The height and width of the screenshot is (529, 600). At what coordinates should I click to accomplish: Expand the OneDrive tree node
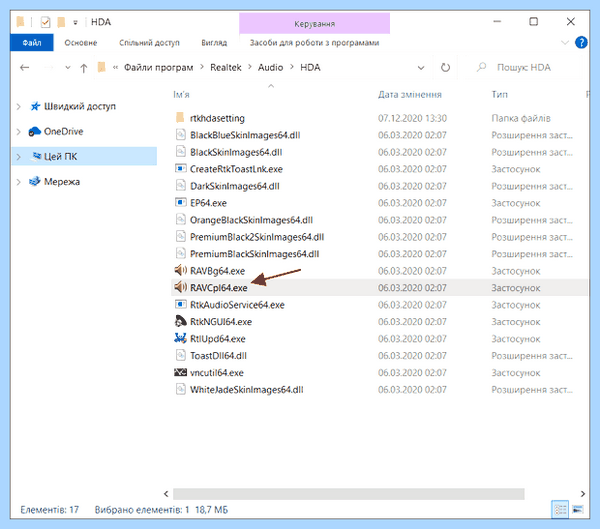click(18, 131)
